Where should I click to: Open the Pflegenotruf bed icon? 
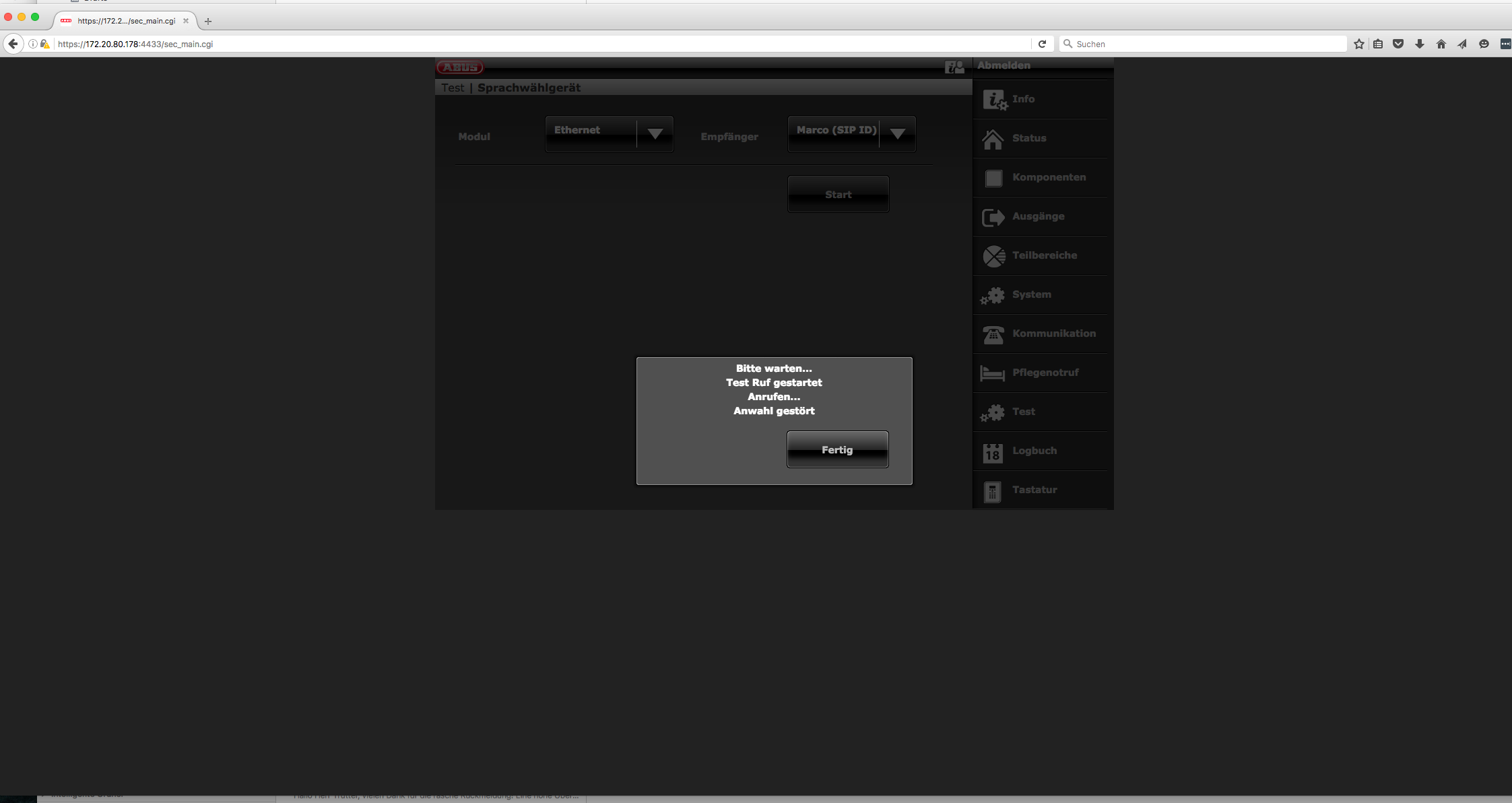point(993,373)
